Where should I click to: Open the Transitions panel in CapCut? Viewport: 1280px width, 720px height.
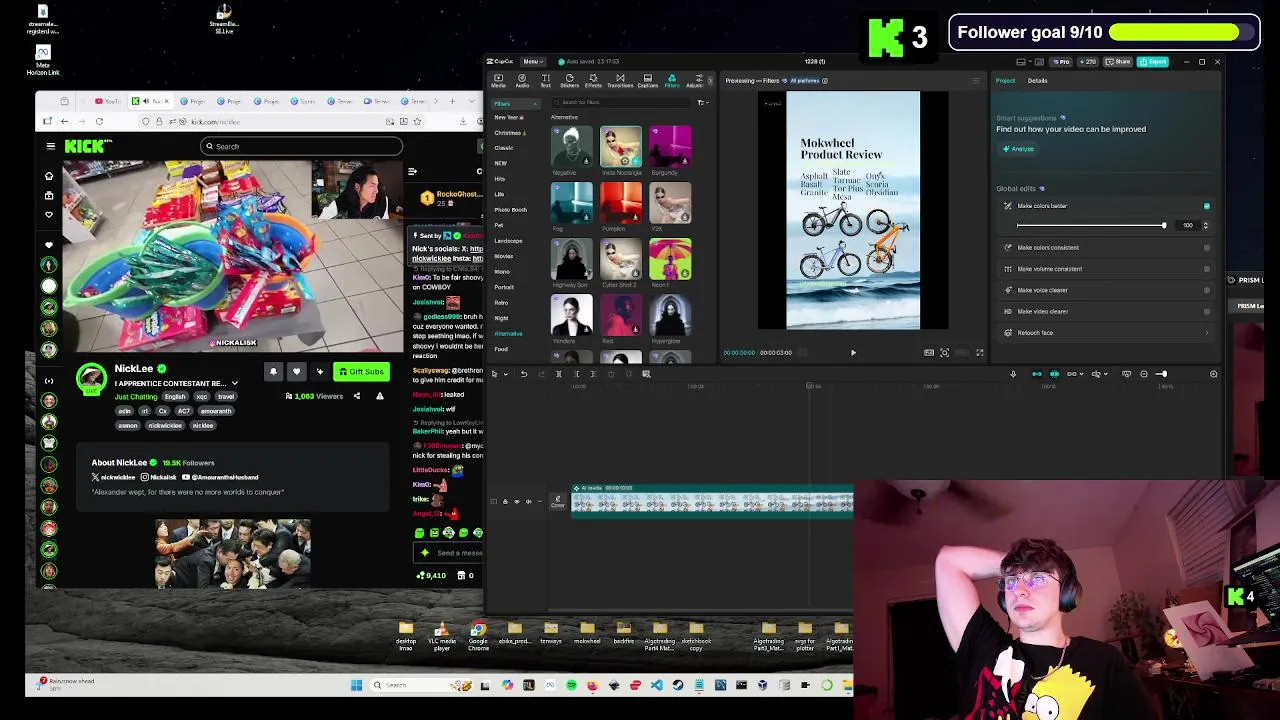click(x=620, y=80)
